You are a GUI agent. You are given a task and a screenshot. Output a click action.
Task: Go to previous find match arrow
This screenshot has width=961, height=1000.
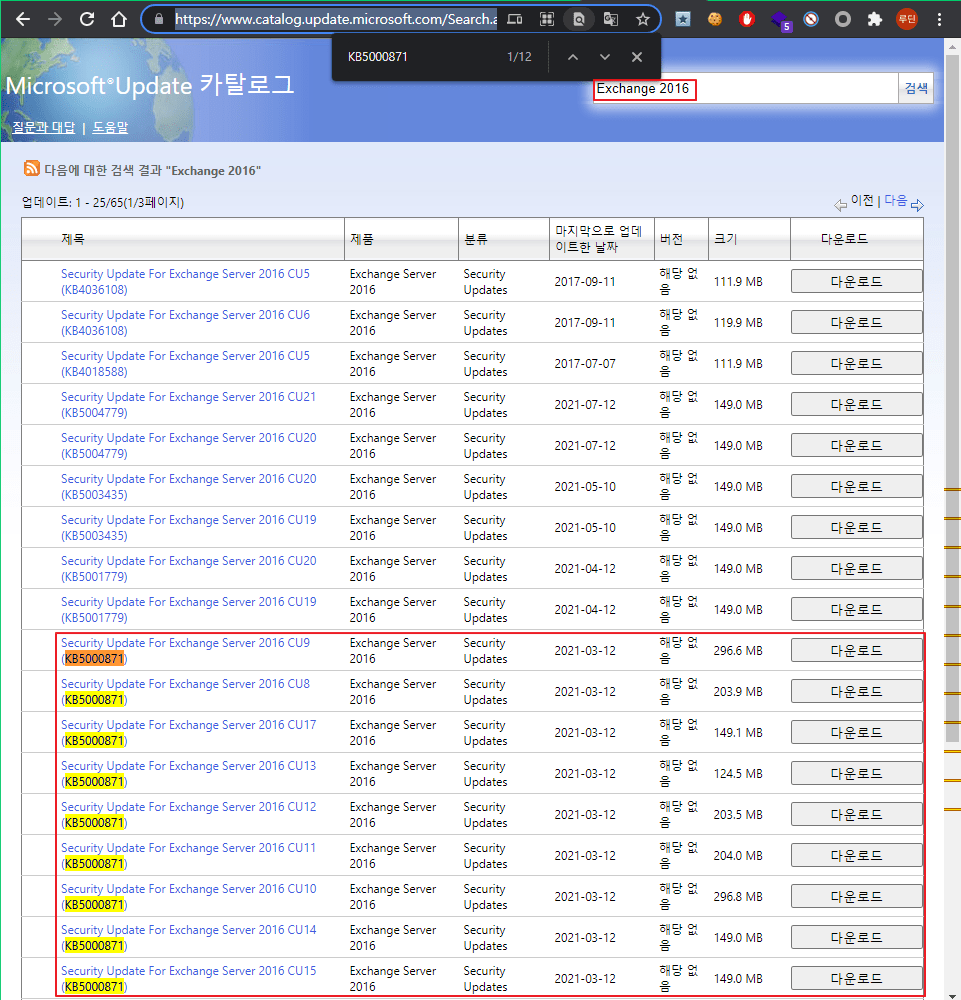[x=573, y=57]
